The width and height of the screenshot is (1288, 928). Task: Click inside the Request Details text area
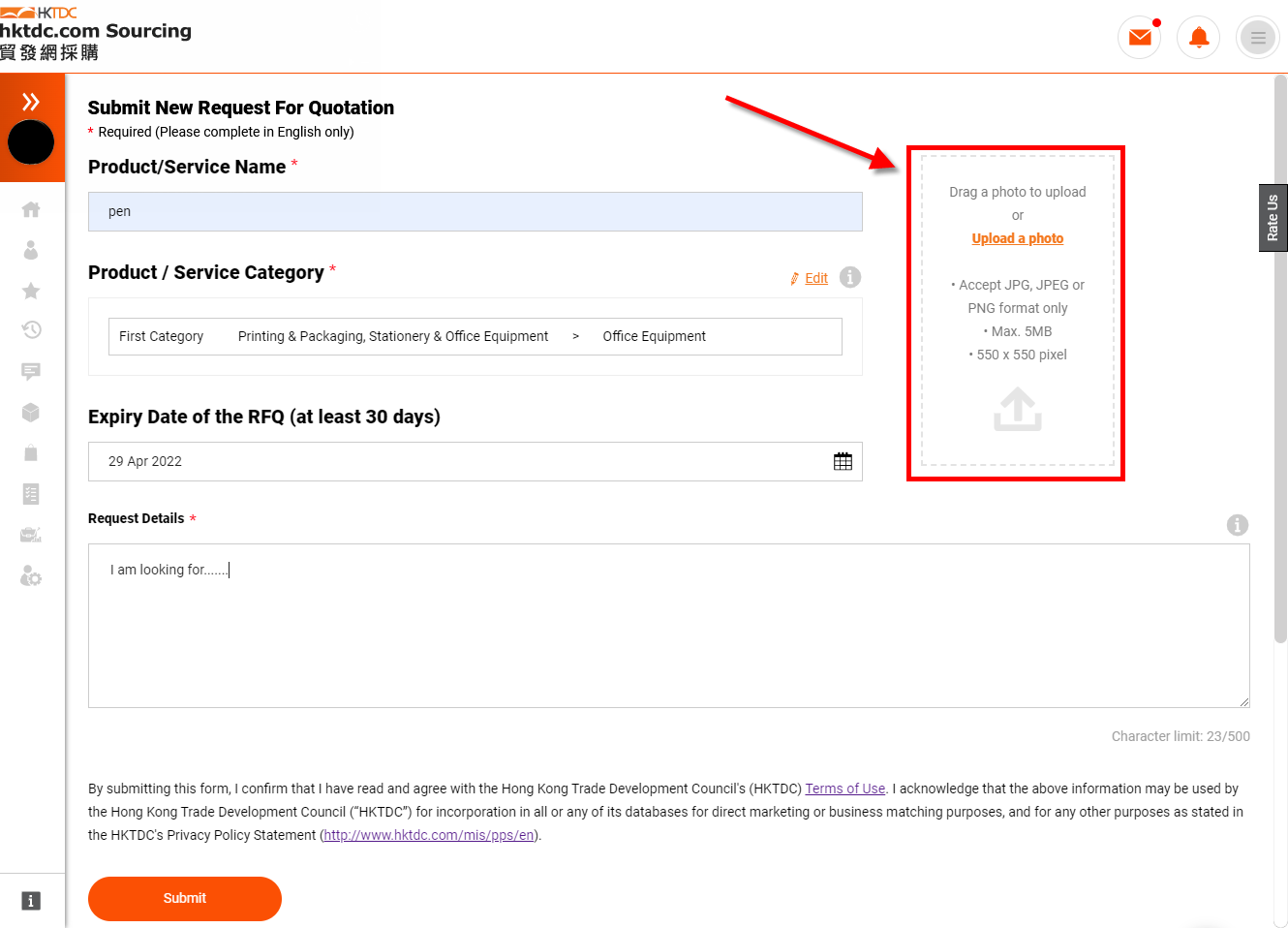click(x=669, y=626)
